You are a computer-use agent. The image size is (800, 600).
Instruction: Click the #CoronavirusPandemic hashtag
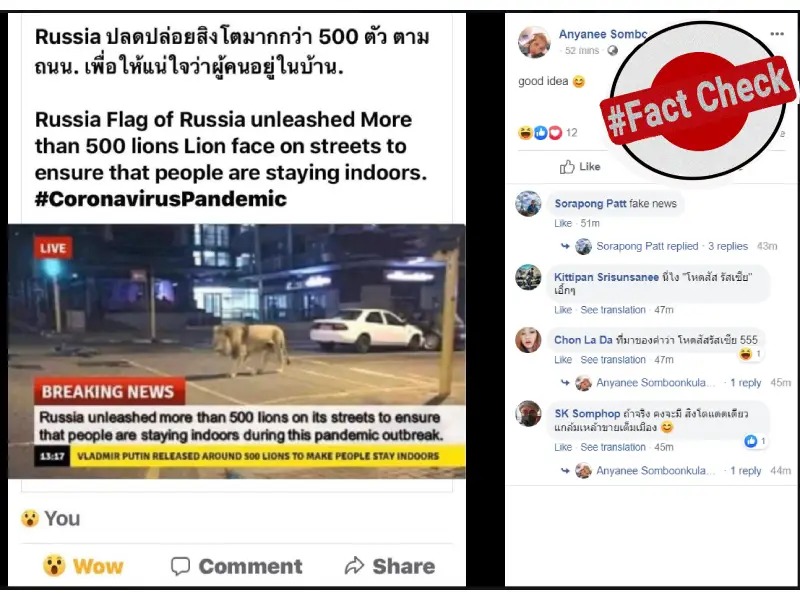click(x=161, y=199)
